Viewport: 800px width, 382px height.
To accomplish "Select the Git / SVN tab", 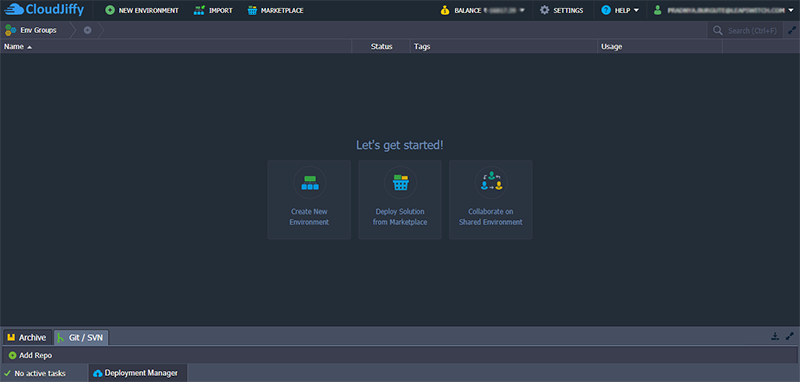I will [x=81, y=338].
